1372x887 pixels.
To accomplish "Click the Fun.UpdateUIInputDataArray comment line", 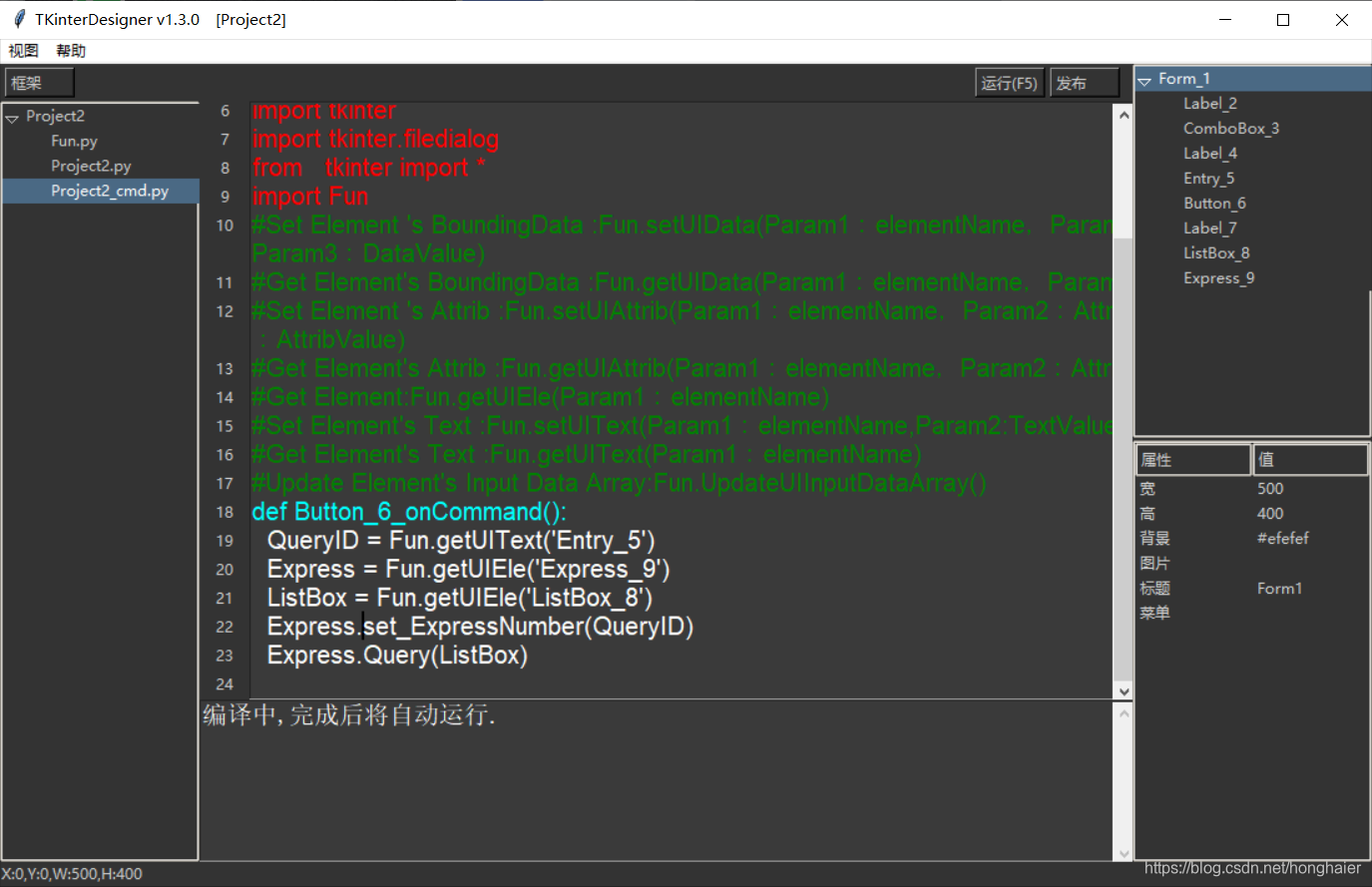I will point(619,484).
